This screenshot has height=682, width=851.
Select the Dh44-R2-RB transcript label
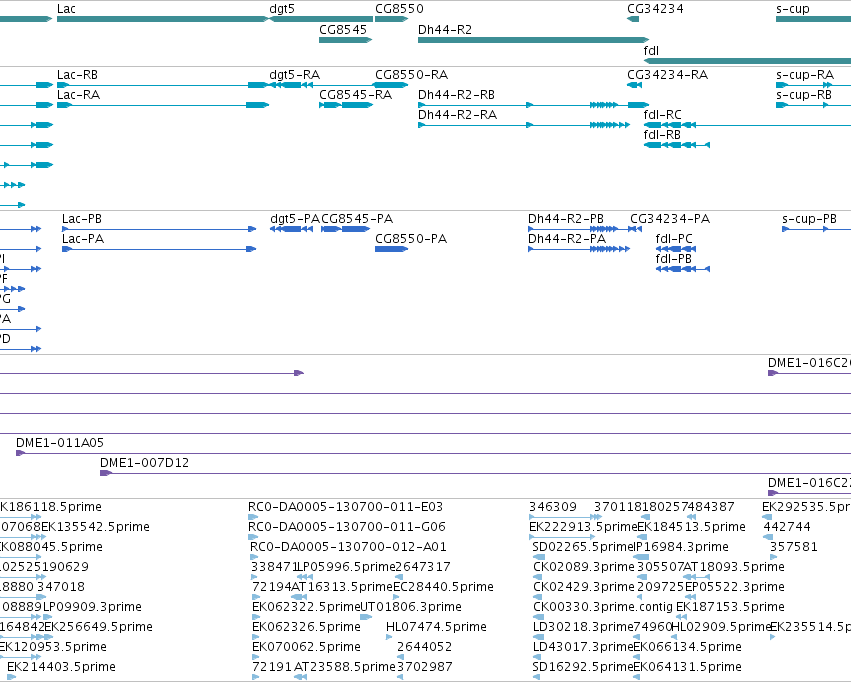(x=456, y=95)
